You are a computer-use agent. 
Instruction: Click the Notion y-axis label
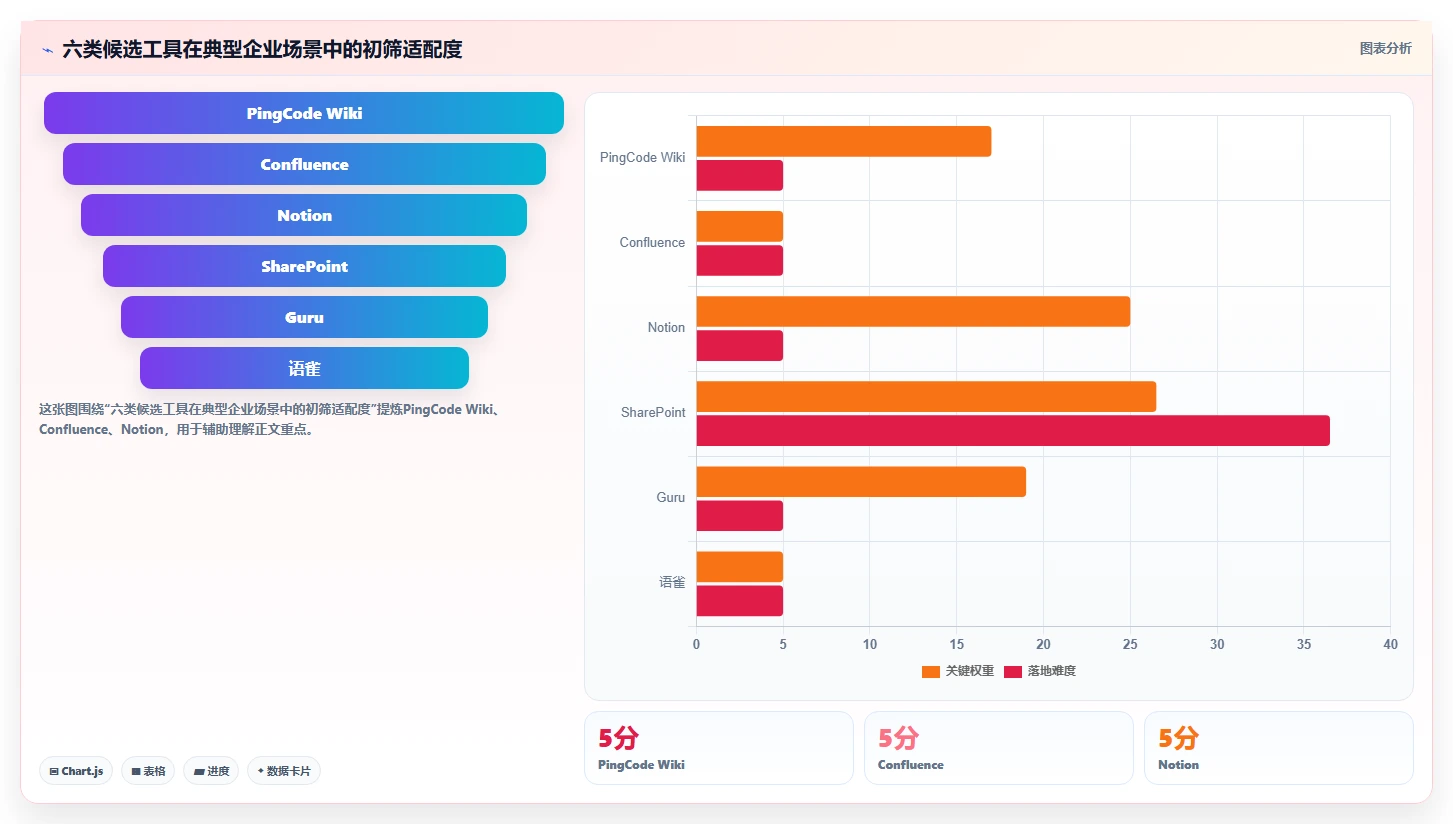coord(666,328)
